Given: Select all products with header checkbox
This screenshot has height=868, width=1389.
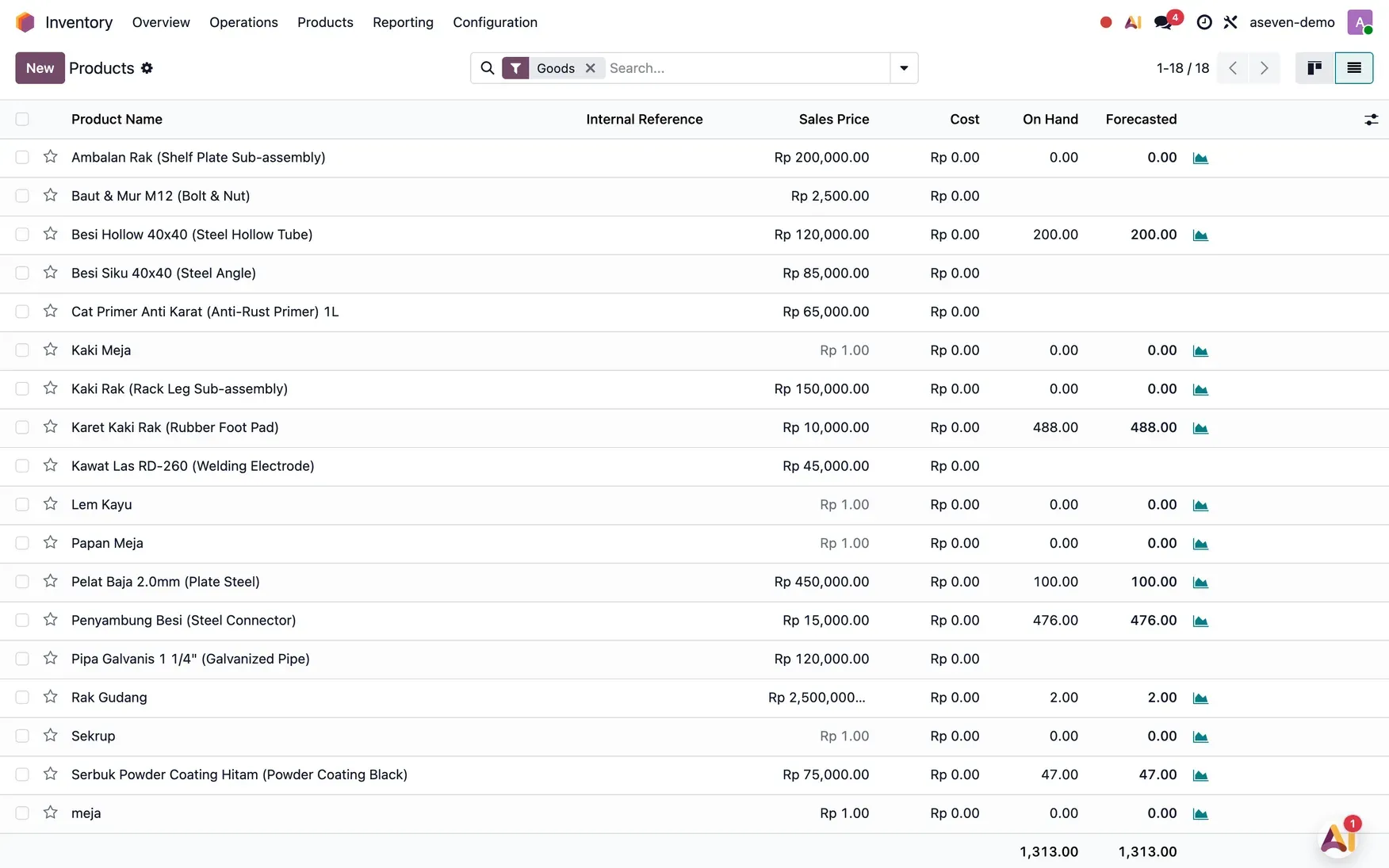Looking at the screenshot, I should click(22, 119).
